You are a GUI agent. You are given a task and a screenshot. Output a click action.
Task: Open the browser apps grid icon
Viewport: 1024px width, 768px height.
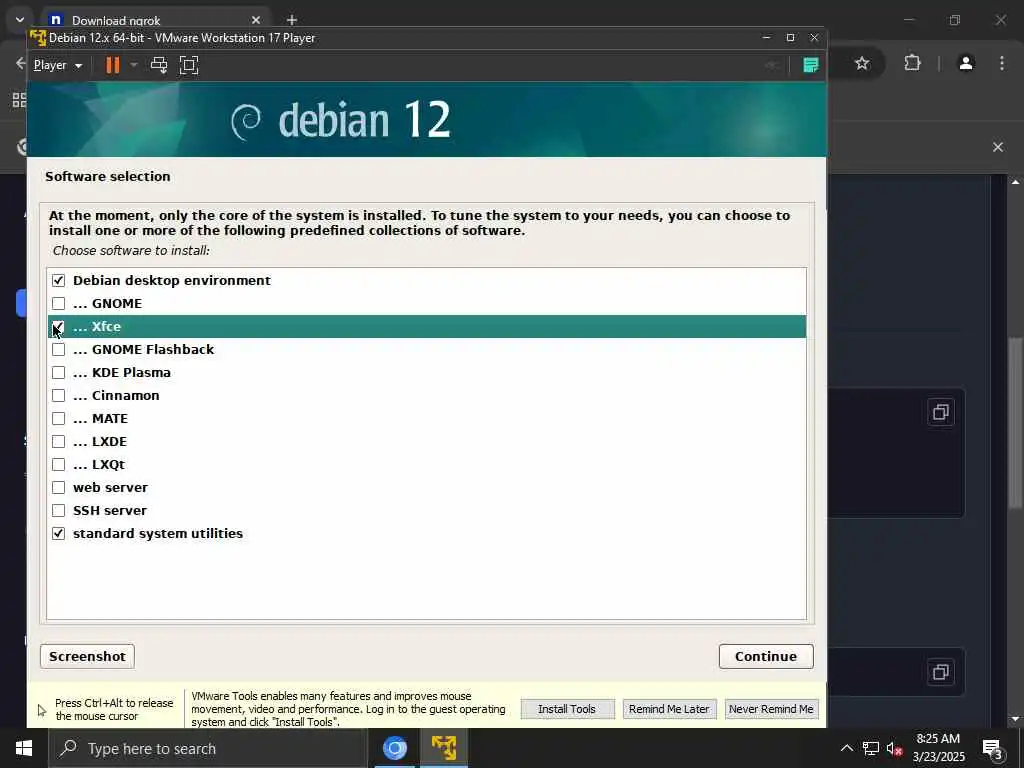pos(20,100)
